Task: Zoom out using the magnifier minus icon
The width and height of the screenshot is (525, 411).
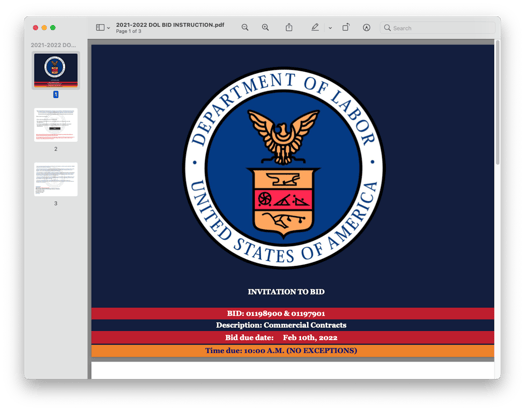Action: [x=245, y=28]
